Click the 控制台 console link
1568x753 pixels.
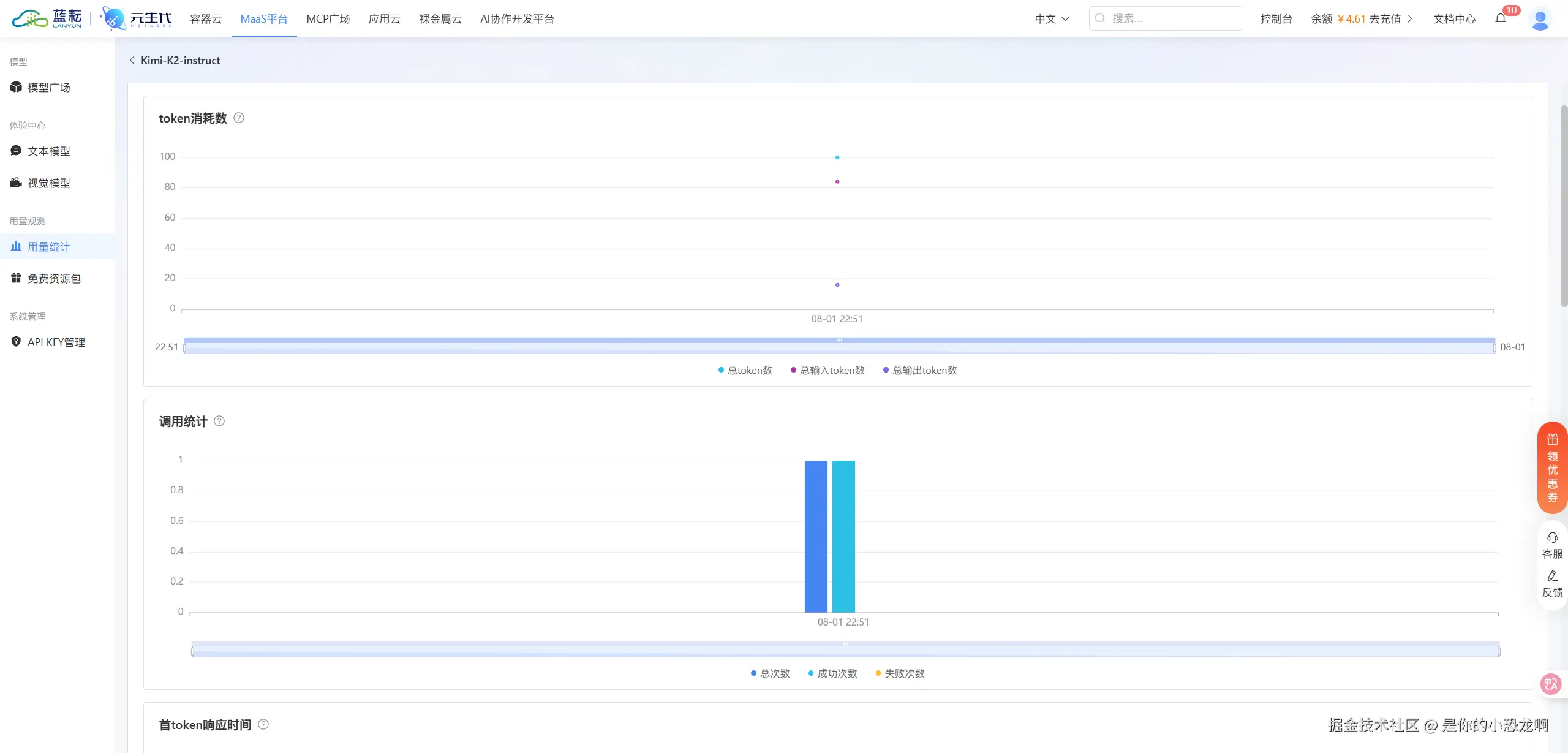point(1276,19)
